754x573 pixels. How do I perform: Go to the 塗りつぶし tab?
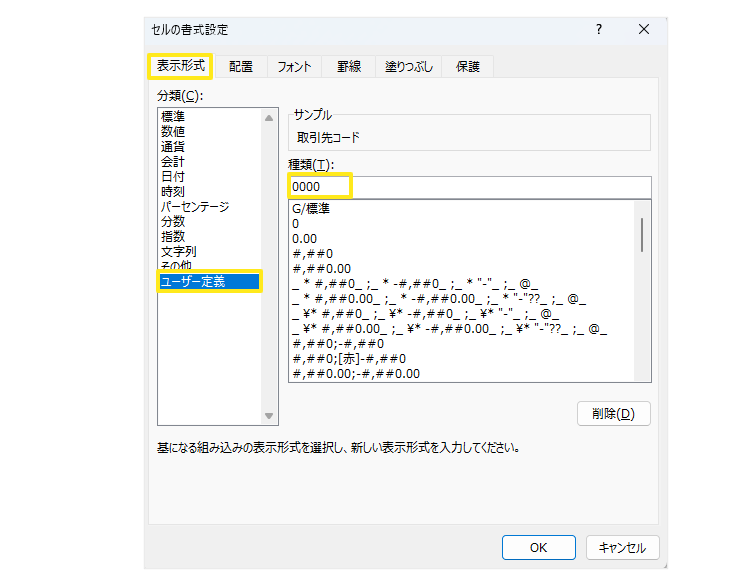click(410, 67)
